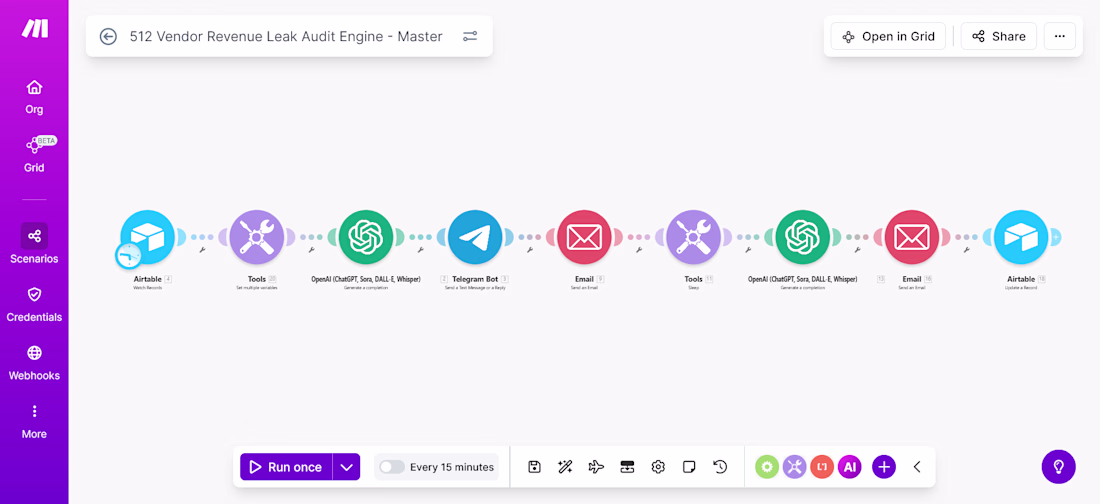Click the Run once button

point(286,467)
